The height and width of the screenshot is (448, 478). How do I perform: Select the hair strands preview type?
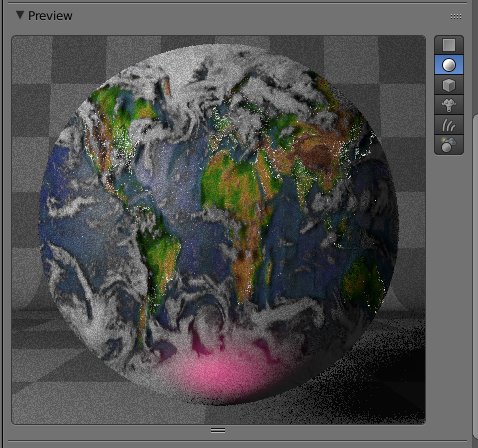click(449, 125)
